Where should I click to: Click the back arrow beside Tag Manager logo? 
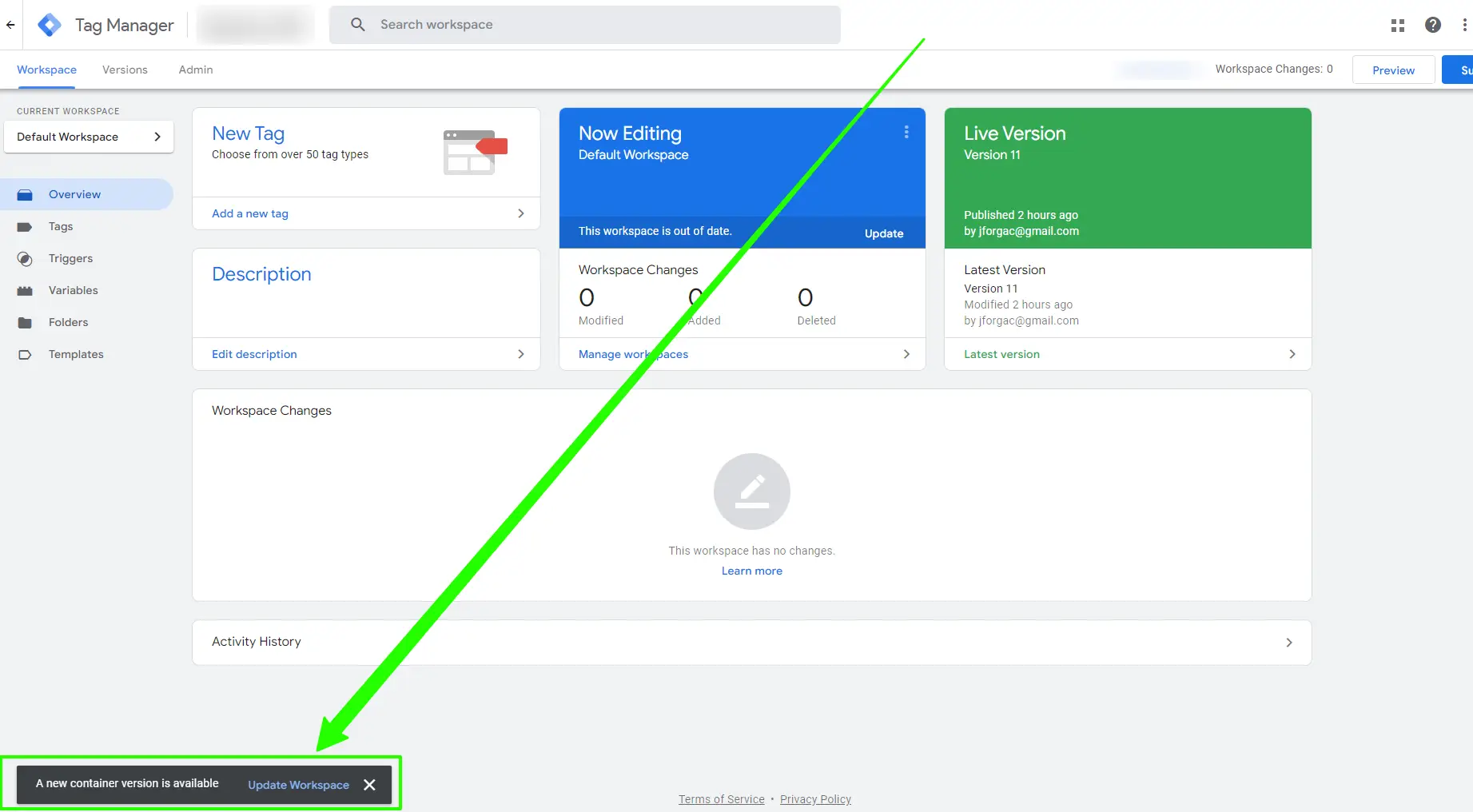(10, 25)
